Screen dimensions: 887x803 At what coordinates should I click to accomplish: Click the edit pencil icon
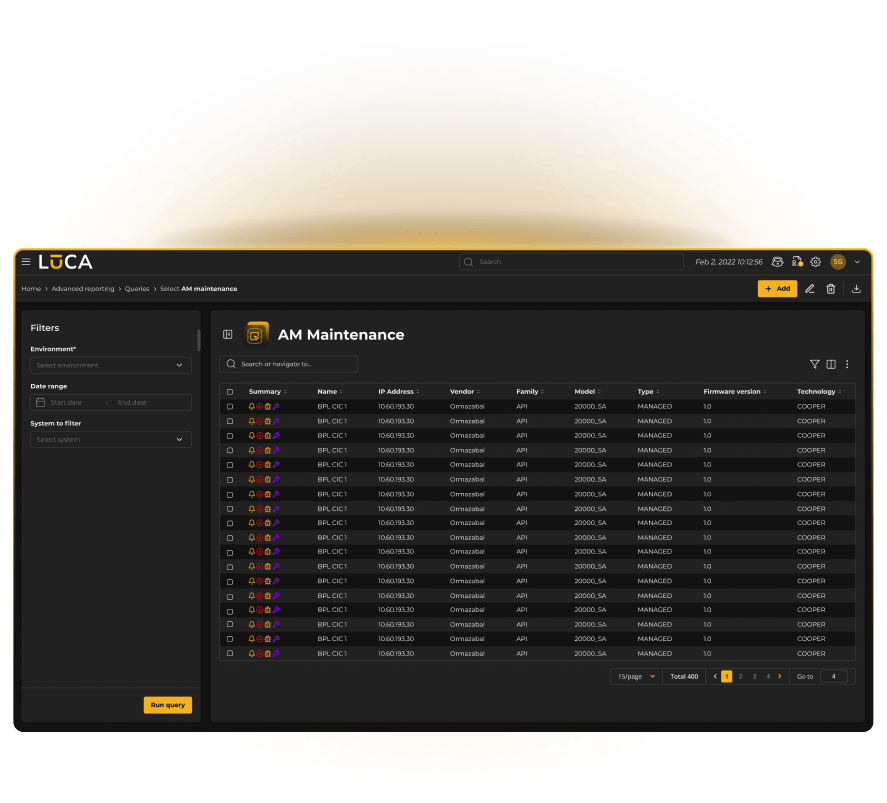[x=810, y=289]
